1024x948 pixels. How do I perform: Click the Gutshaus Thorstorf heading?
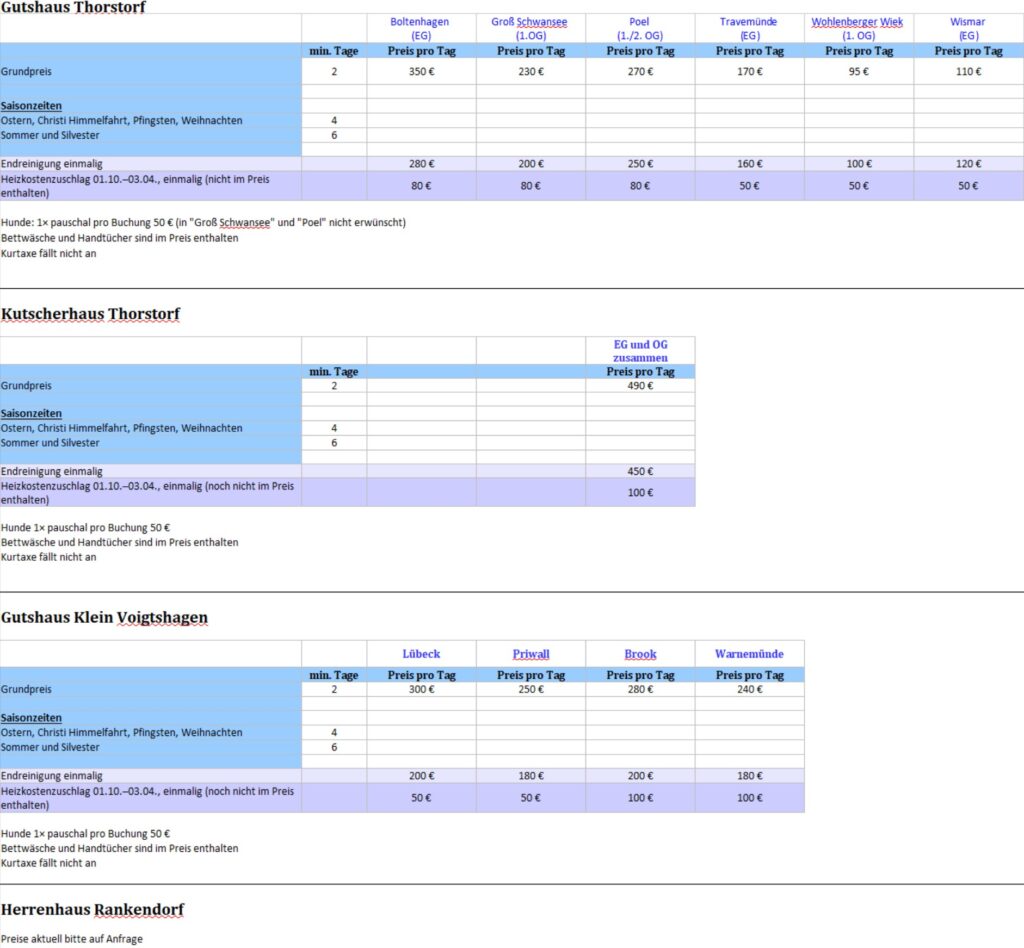tap(73, 8)
